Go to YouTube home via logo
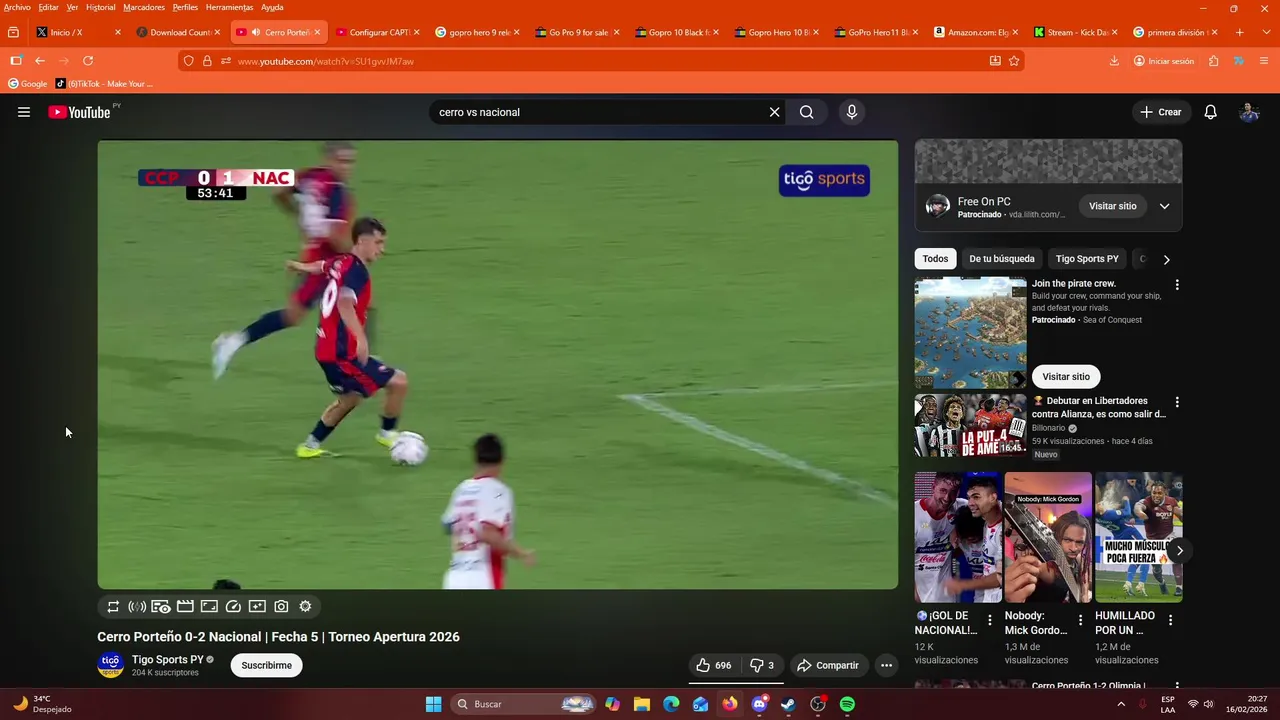This screenshot has height=720, width=1280. (80, 112)
